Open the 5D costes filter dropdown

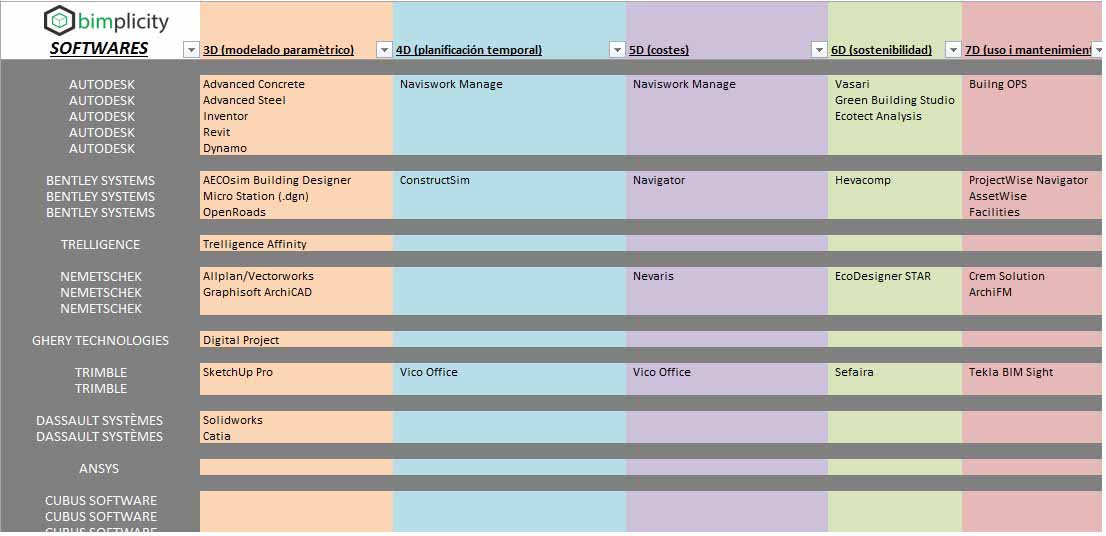[x=819, y=50]
